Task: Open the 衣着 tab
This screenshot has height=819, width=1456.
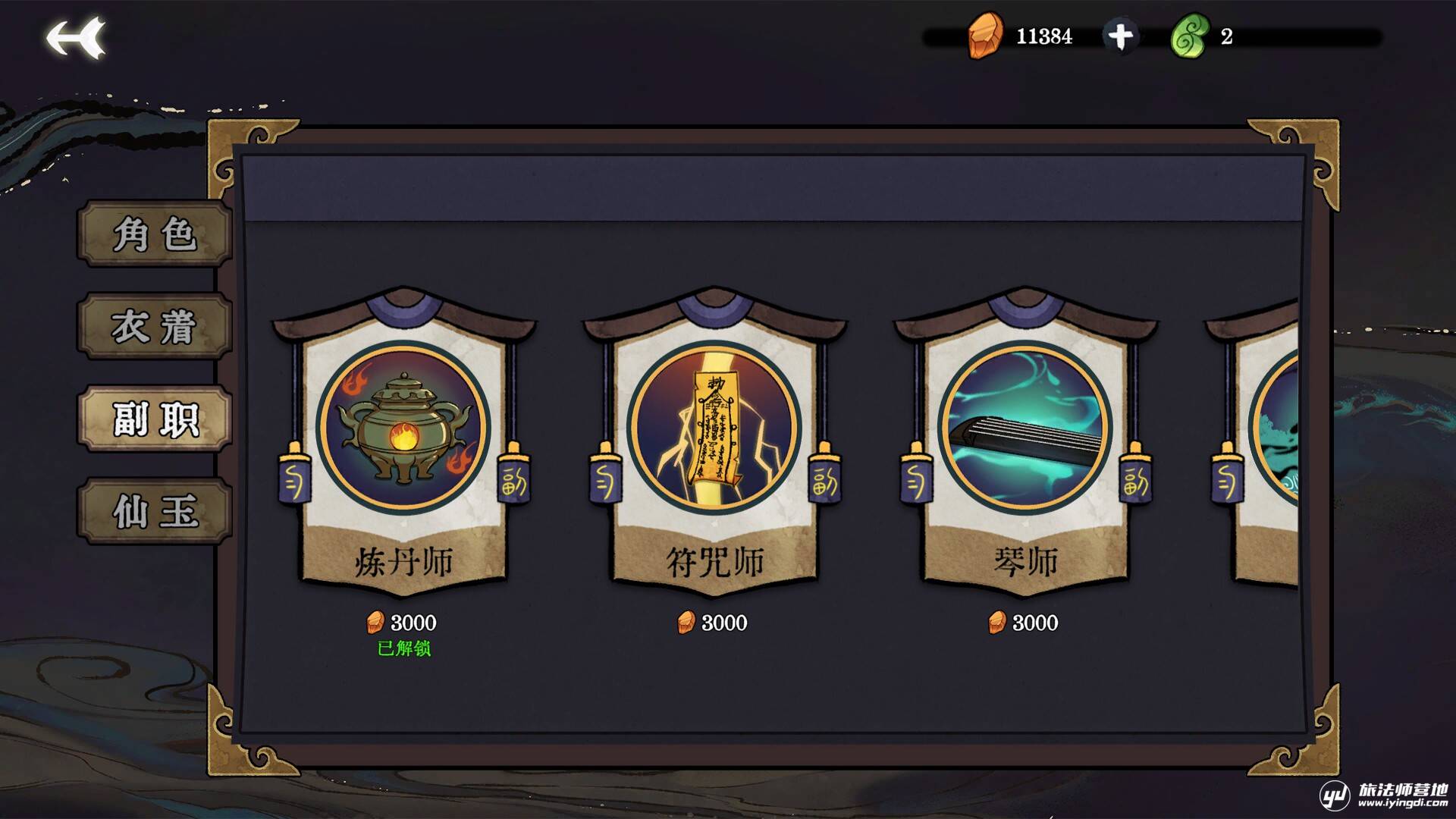Action: (155, 326)
